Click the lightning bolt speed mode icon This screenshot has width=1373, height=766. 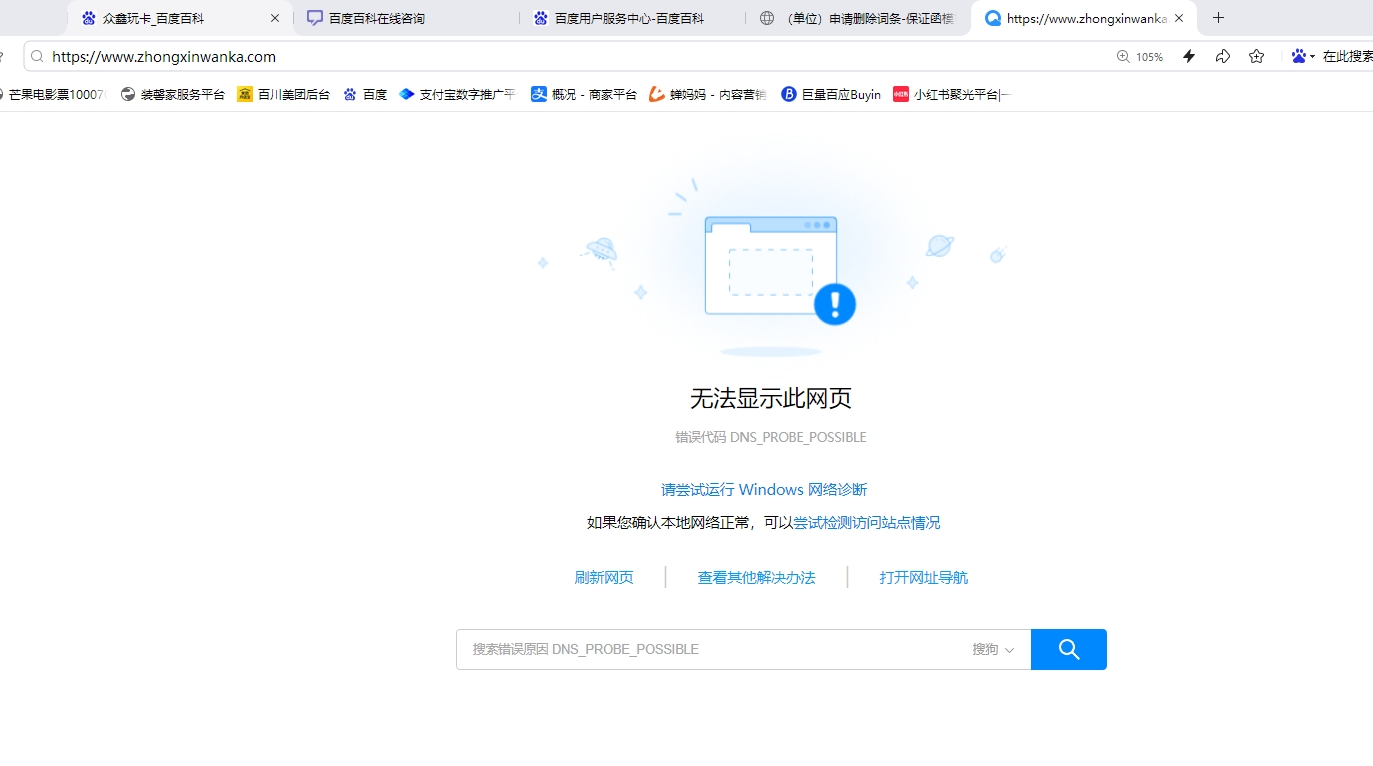(1189, 57)
